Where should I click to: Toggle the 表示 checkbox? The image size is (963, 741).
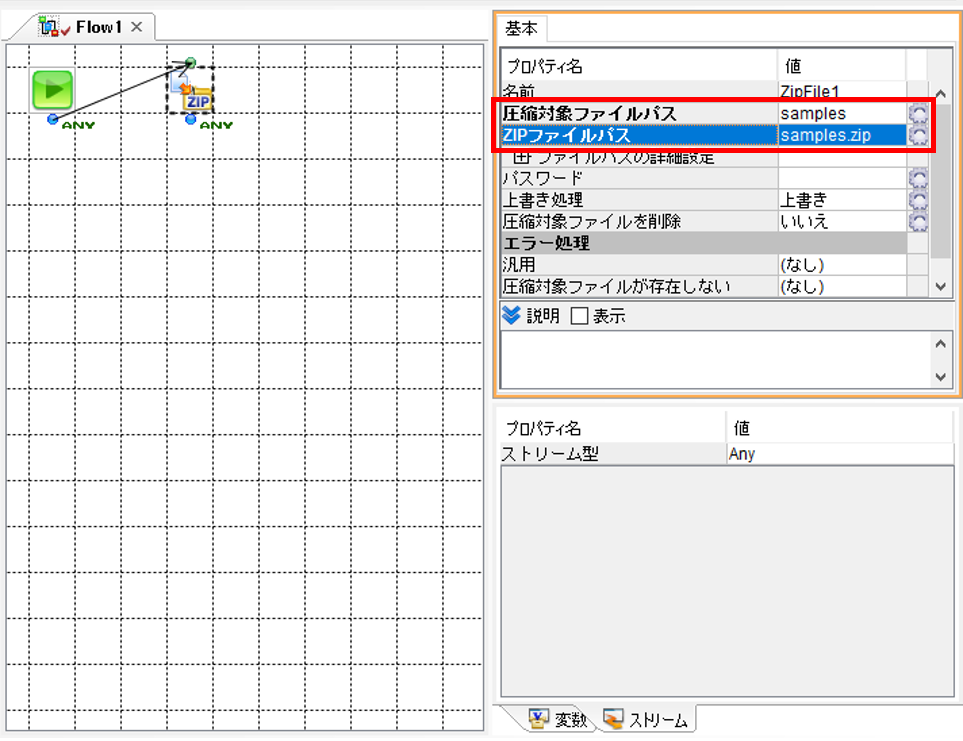coord(579,316)
